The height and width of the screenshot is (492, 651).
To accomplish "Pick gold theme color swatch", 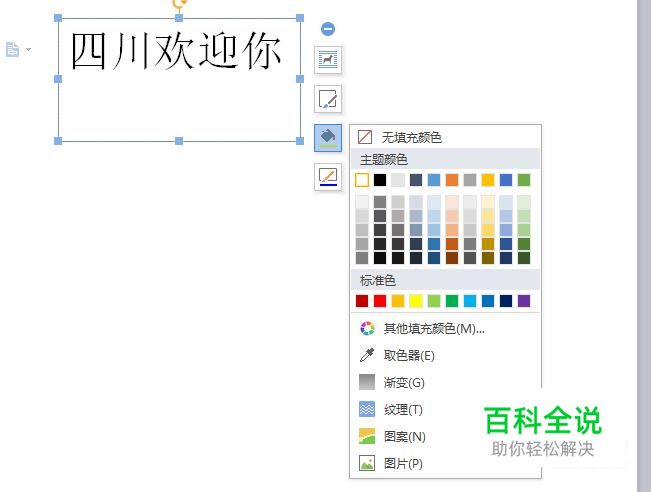I will point(488,180).
